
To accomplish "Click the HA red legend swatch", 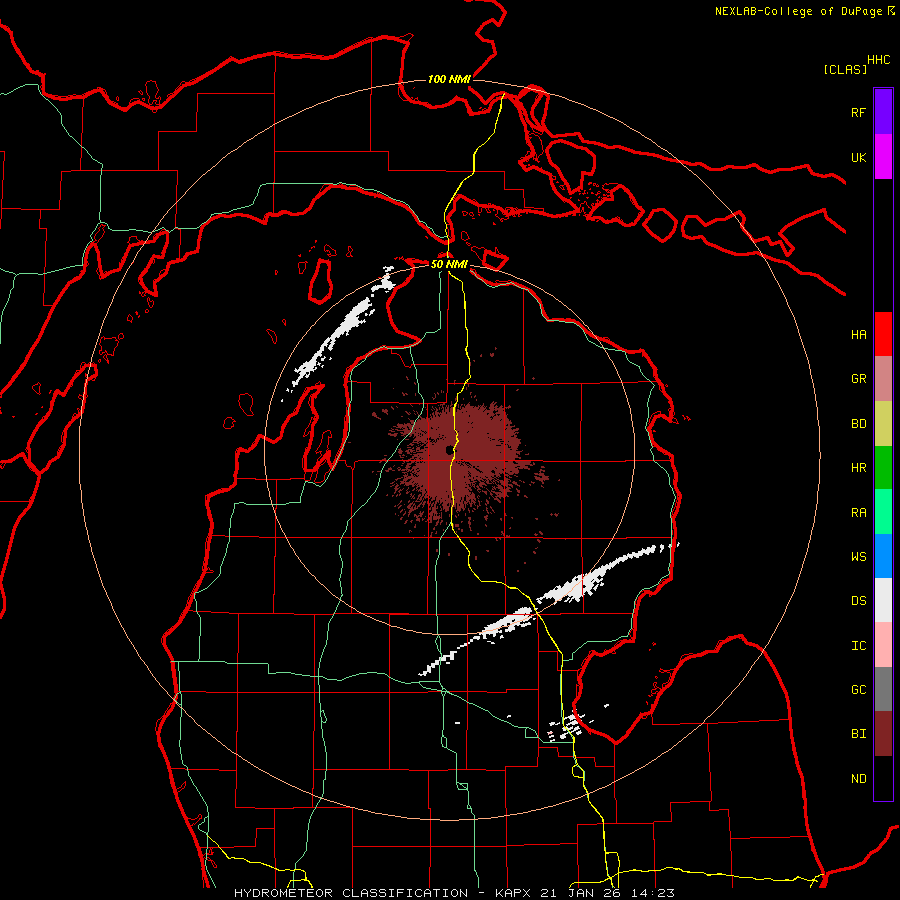I will click(x=883, y=334).
